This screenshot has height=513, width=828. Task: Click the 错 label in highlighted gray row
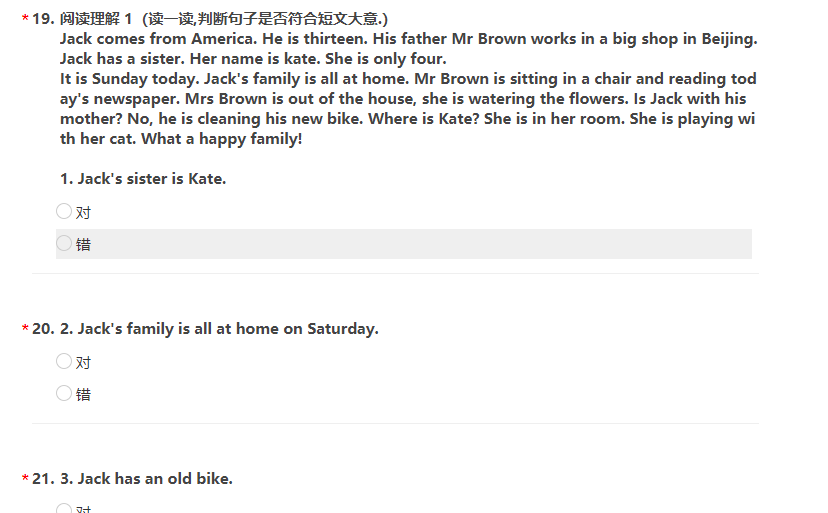[83, 244]
